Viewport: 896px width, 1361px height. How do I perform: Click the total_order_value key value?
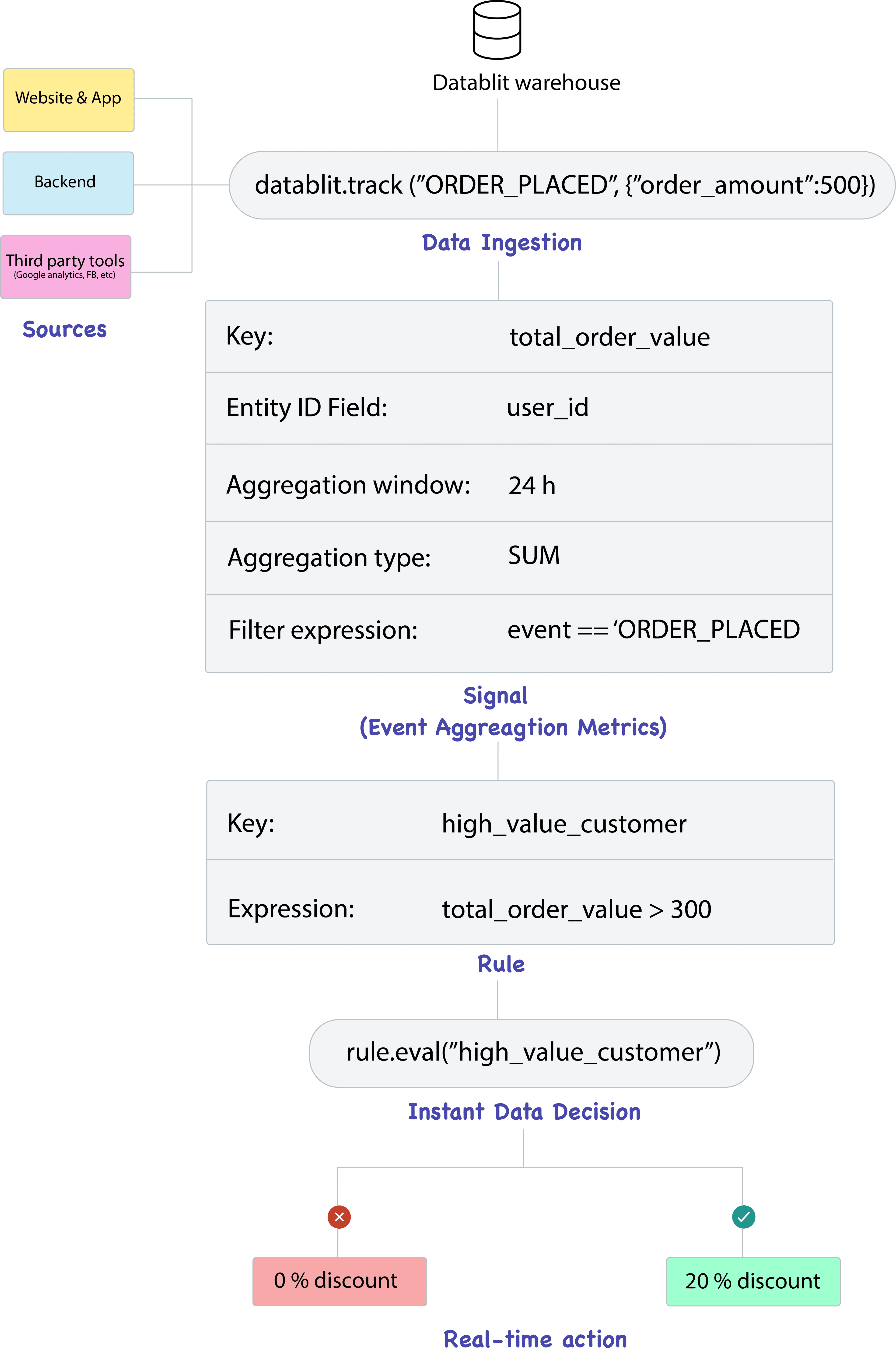(609, 337)
